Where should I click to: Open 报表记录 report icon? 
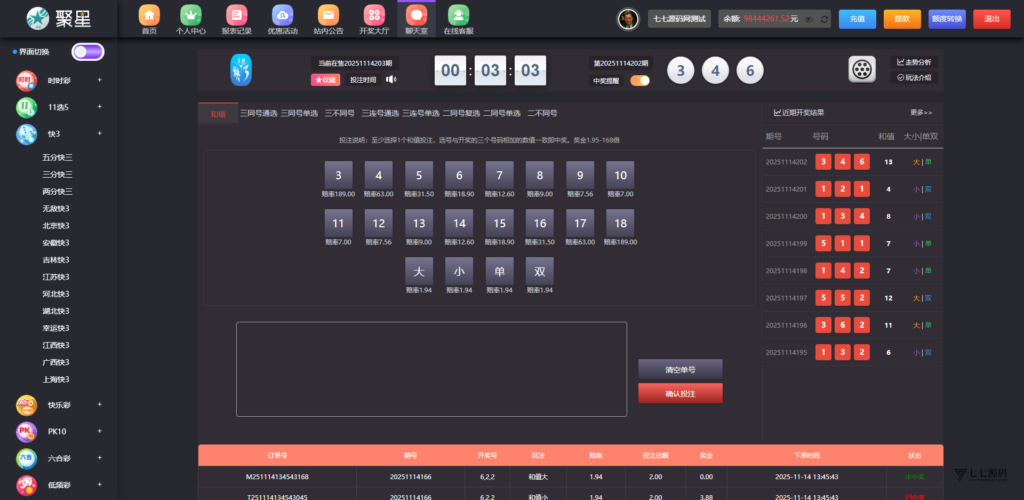pyautogui.click(x=236, y=14)
